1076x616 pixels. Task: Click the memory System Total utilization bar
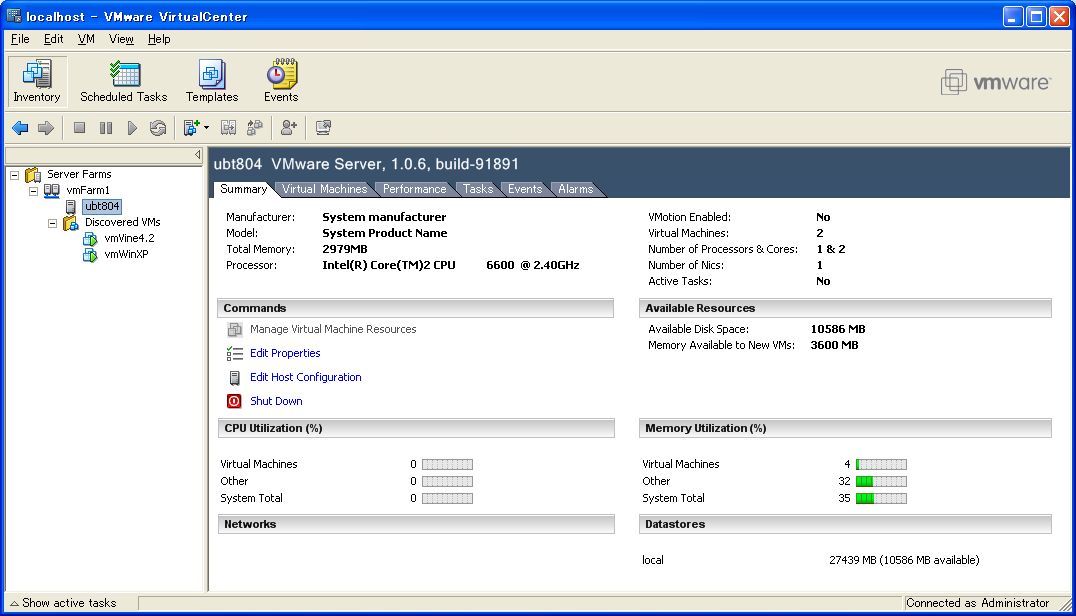[x=881, y=499]
